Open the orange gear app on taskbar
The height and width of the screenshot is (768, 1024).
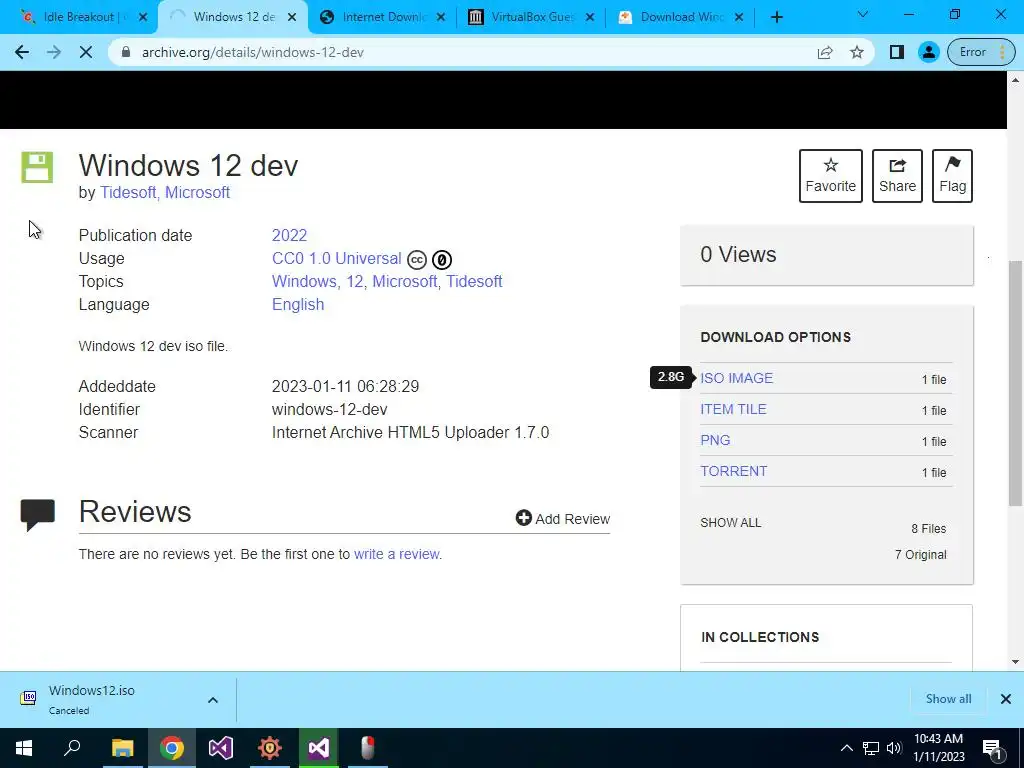pyautogui.click(x=270, y=748)
